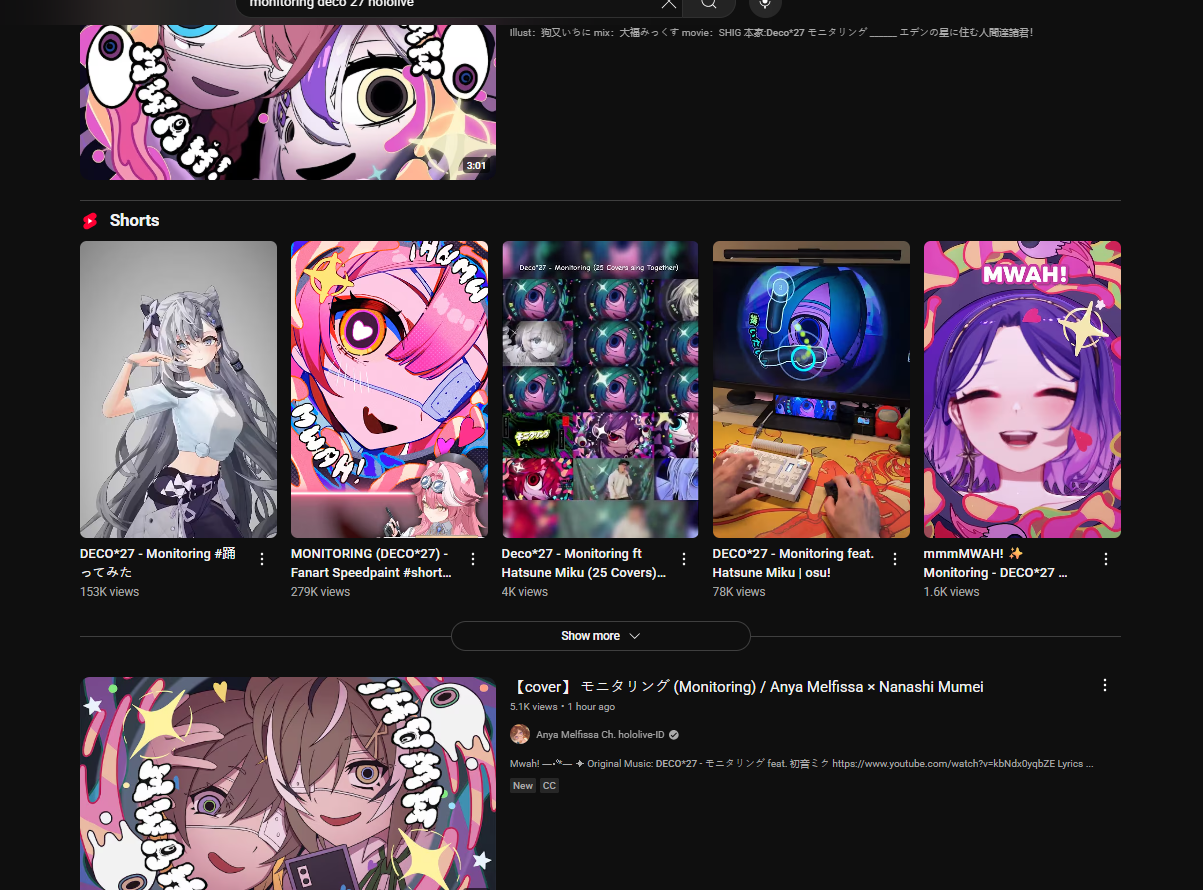Click the Shorts section heading

pos(134,221)
